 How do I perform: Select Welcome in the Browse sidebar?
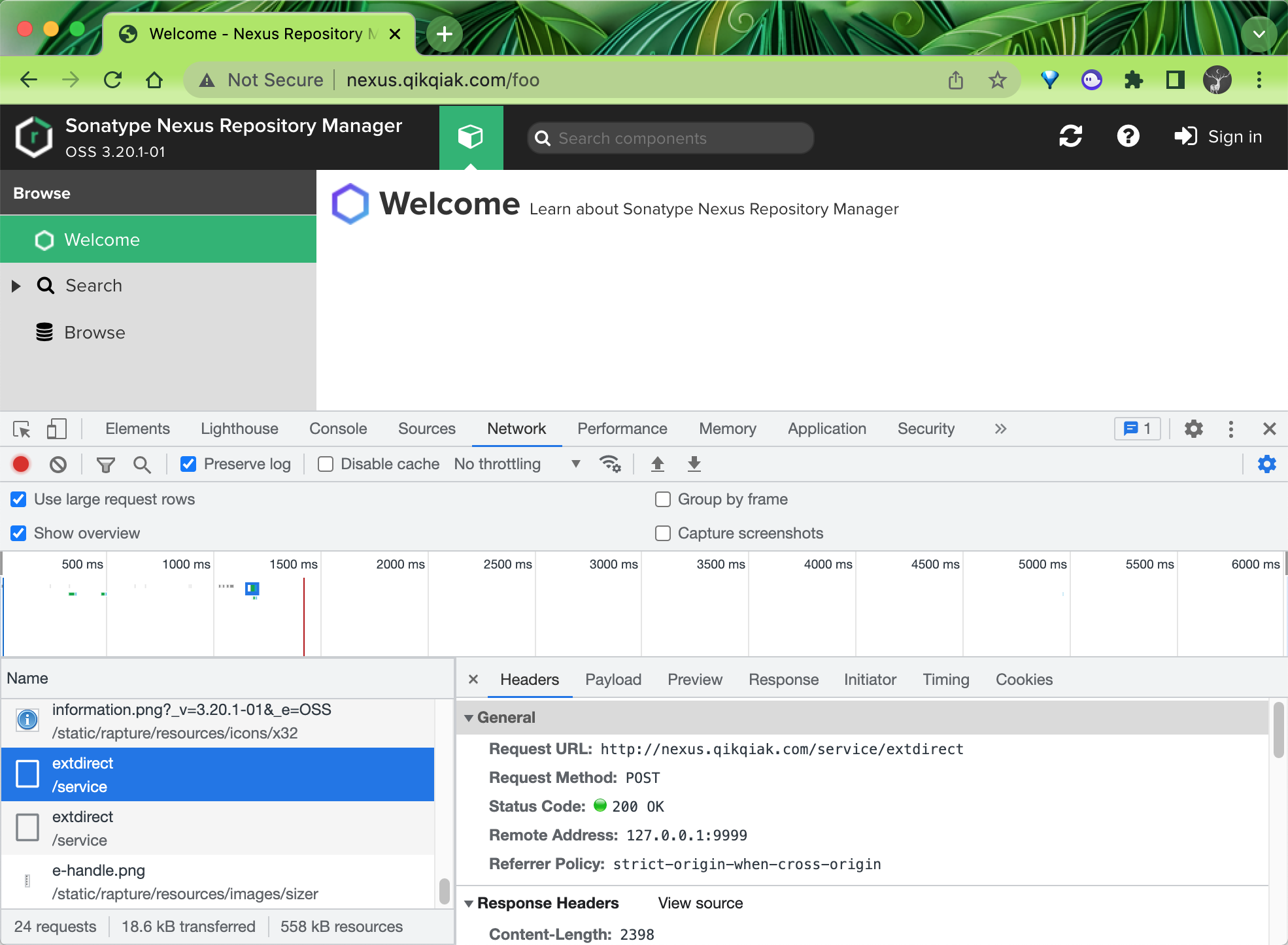(x=158, y=240)
